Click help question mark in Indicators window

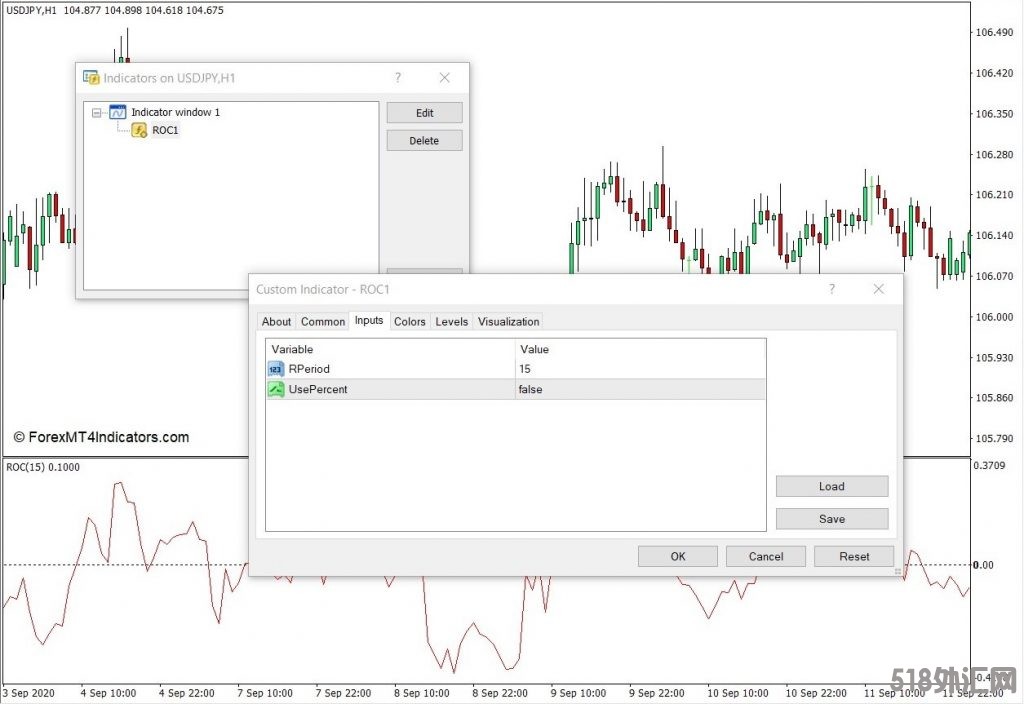click(x=398, y=78)
